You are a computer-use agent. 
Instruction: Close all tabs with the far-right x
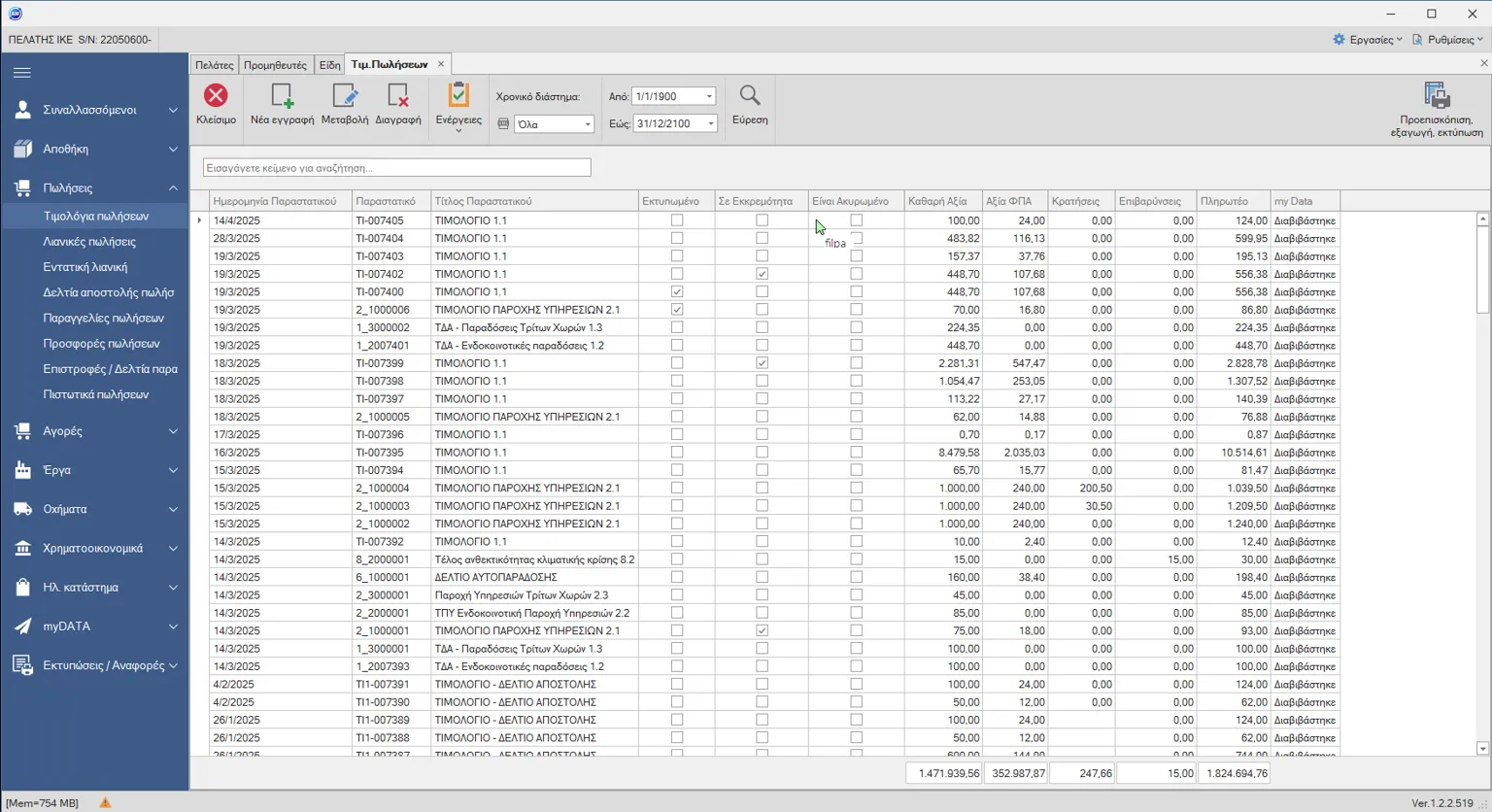click(1483, 64)
